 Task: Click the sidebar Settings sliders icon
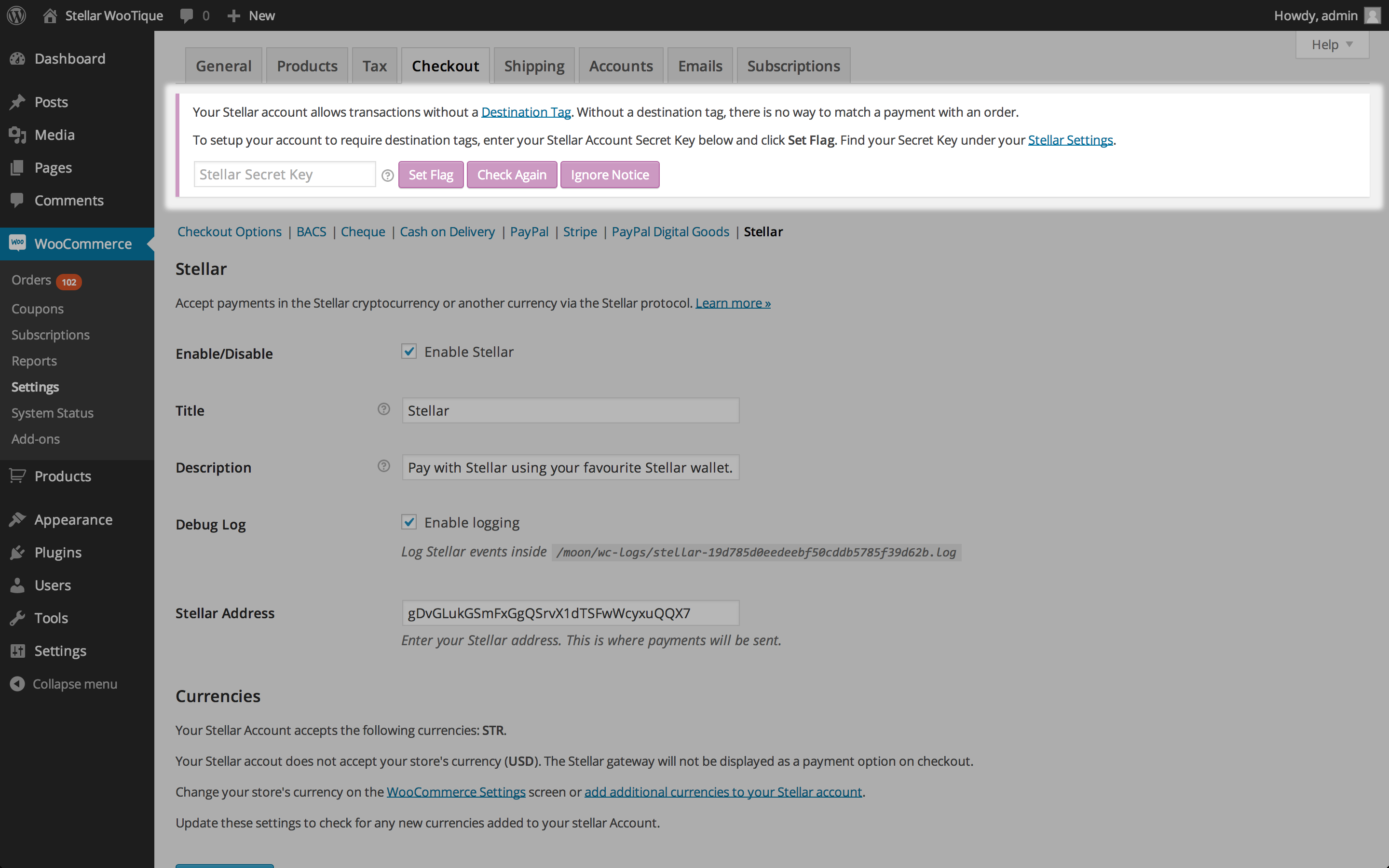pyautogui.click(x=18, y=651)
